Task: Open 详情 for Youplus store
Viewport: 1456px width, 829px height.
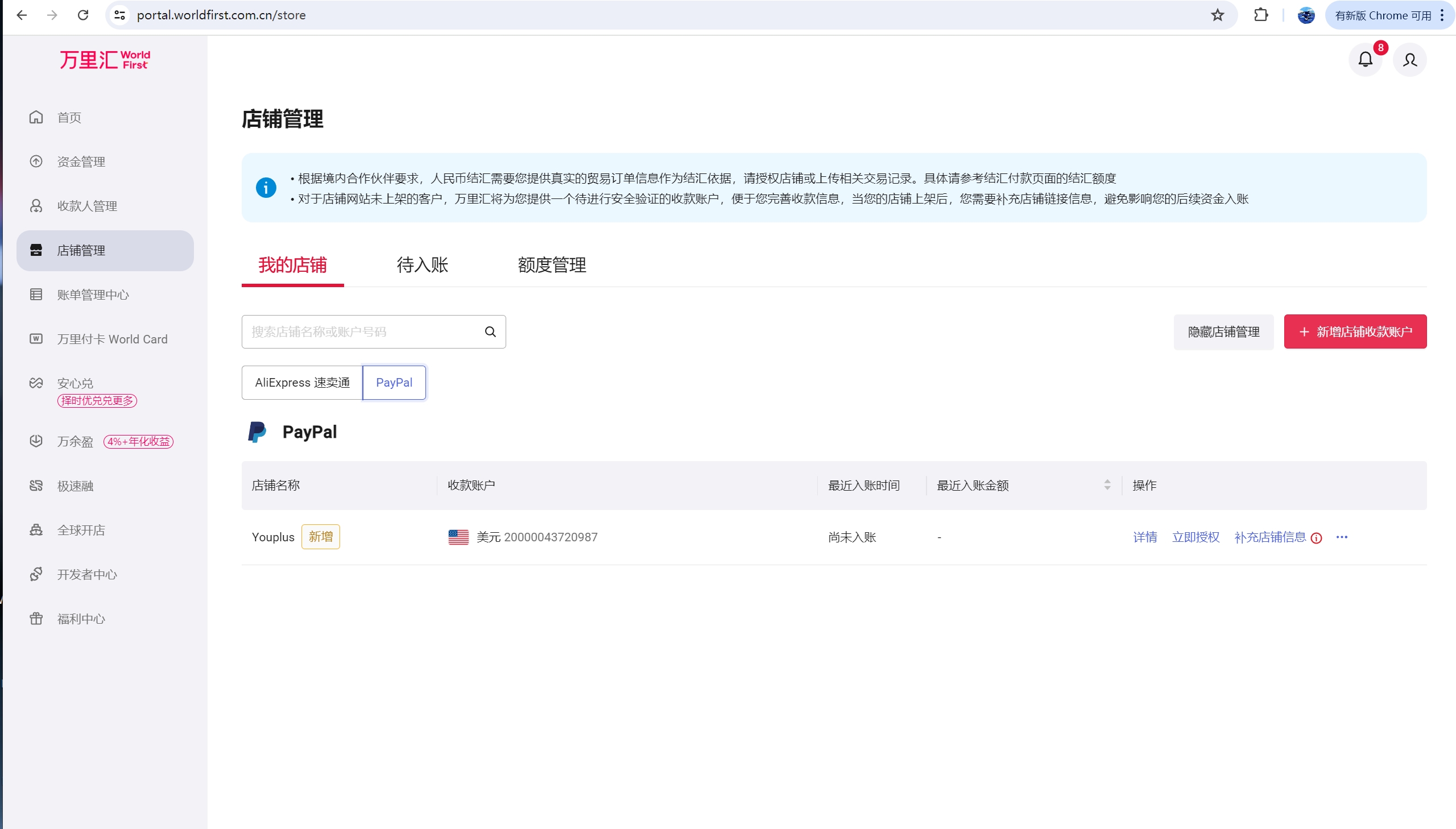Action: (x=1145, y=537)
